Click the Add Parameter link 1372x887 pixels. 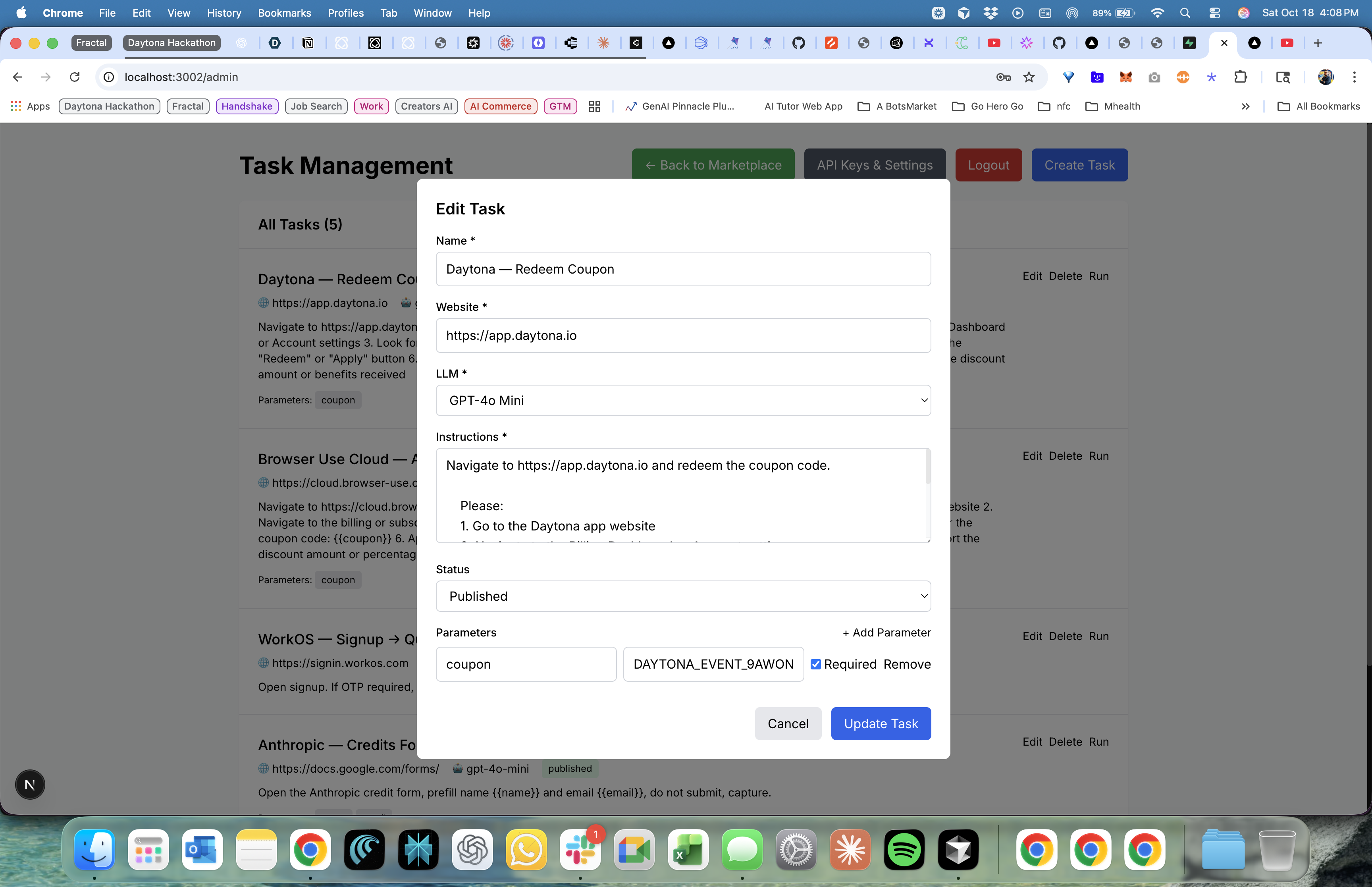tap(886, 632)
